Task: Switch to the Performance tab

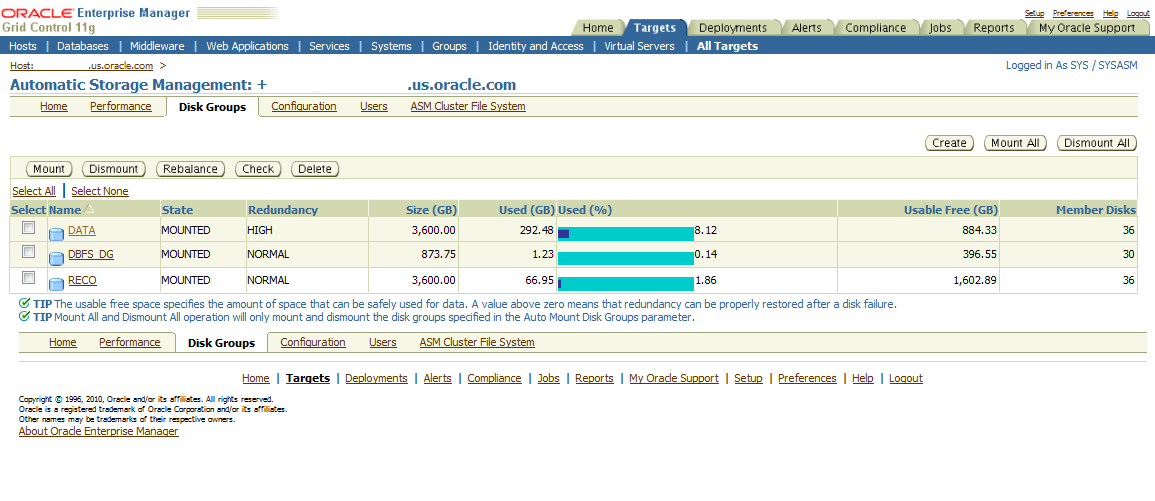Action: point(120,106)
